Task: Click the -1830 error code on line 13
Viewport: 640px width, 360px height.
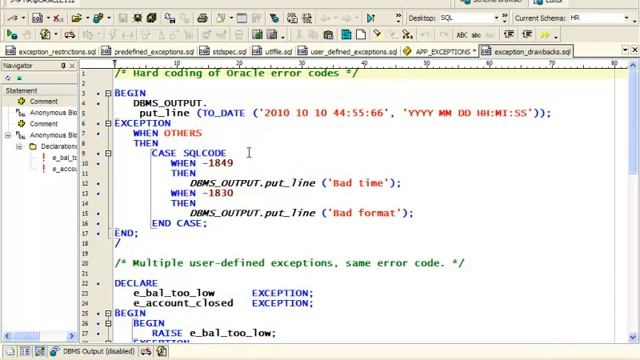Action: [218, 193]
